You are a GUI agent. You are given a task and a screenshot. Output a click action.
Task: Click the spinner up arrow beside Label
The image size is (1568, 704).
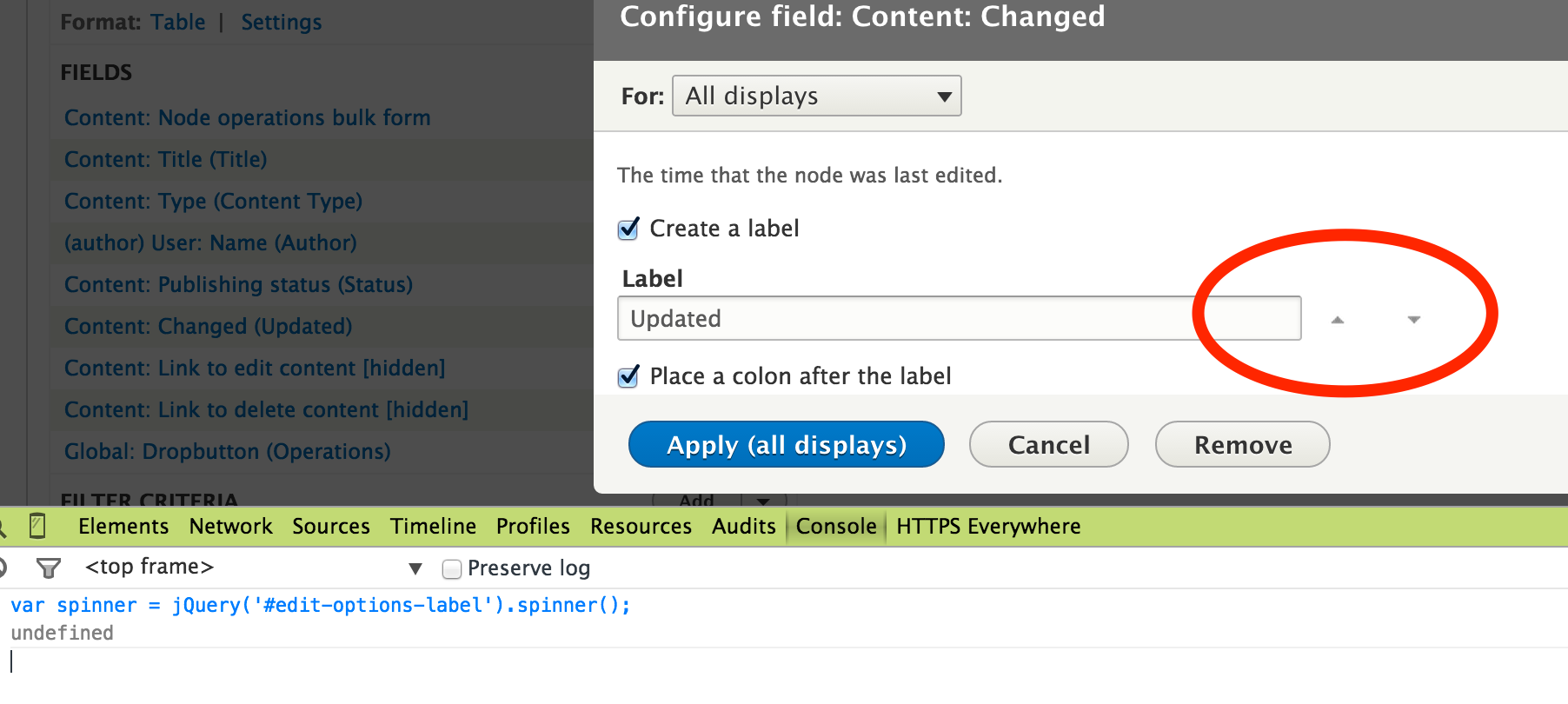click(1338, 320)
